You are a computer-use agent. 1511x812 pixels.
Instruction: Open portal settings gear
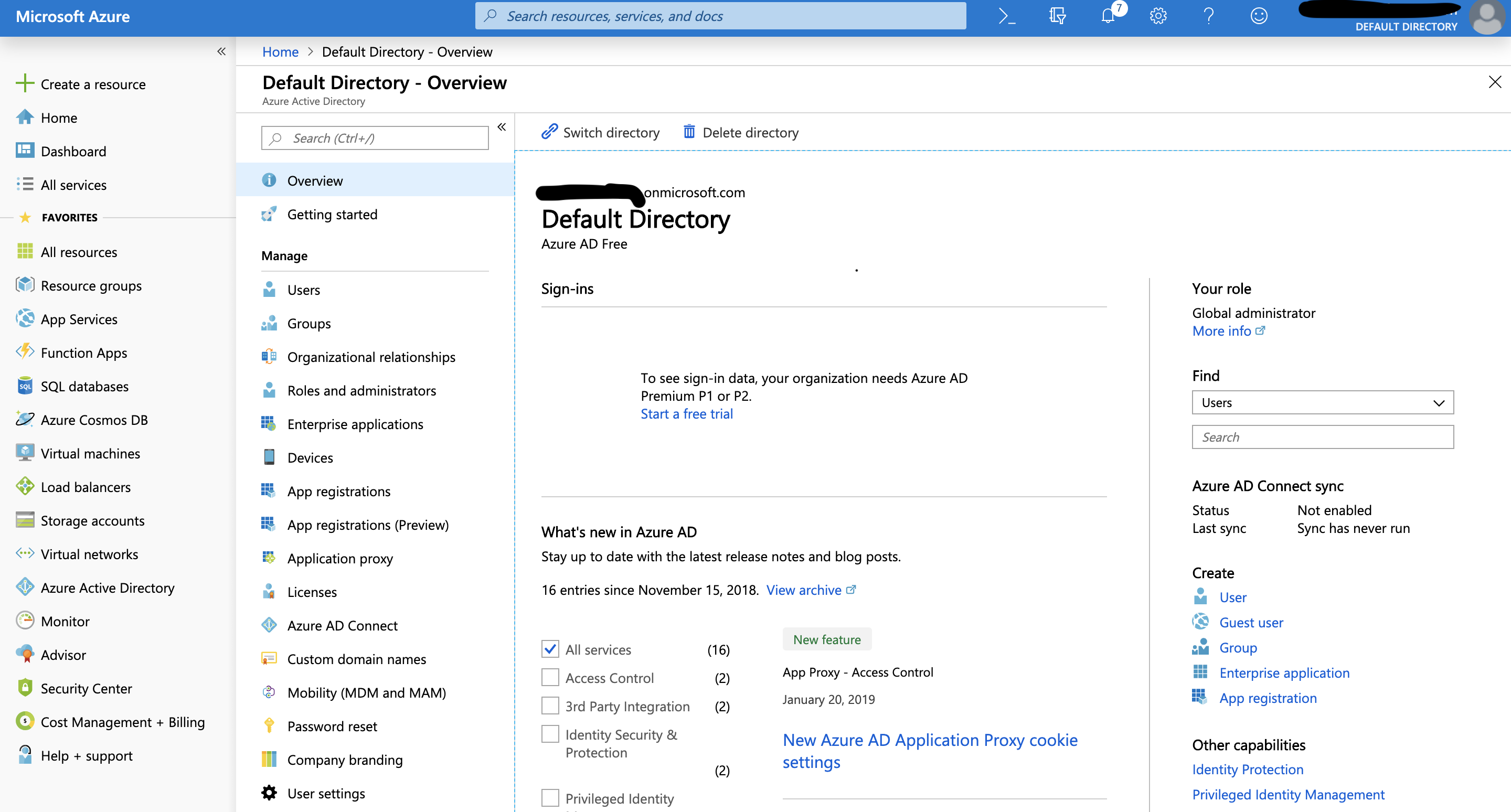tap(1158, 16)
